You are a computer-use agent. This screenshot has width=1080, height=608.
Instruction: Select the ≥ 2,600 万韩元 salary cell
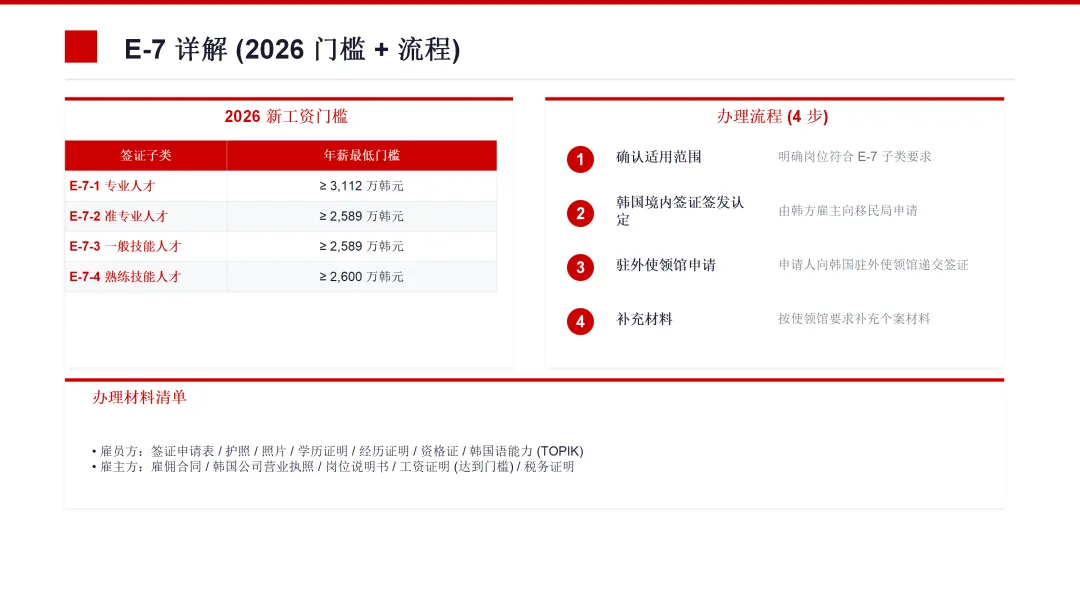362,276
